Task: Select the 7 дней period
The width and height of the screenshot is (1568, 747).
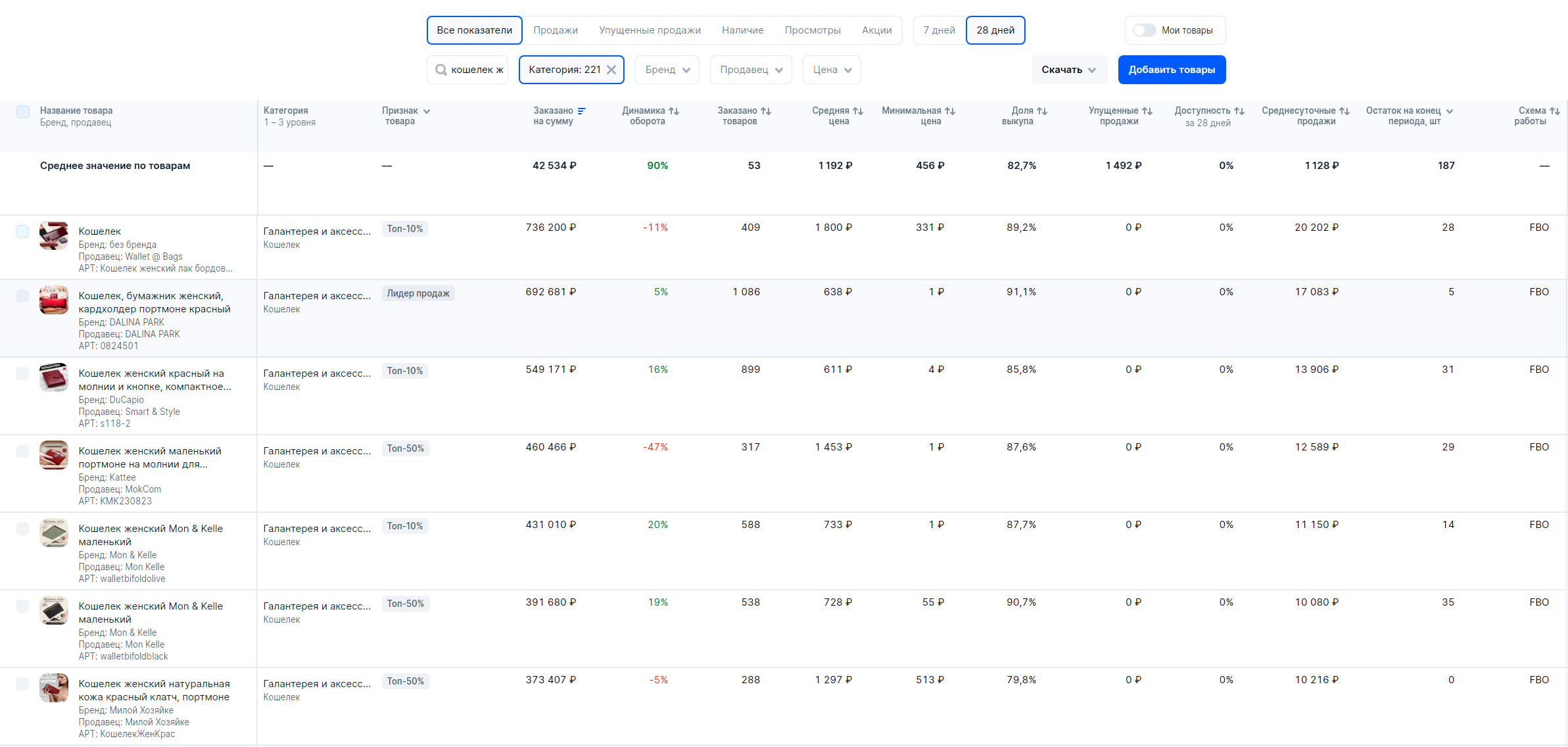Action: point(939,30)
